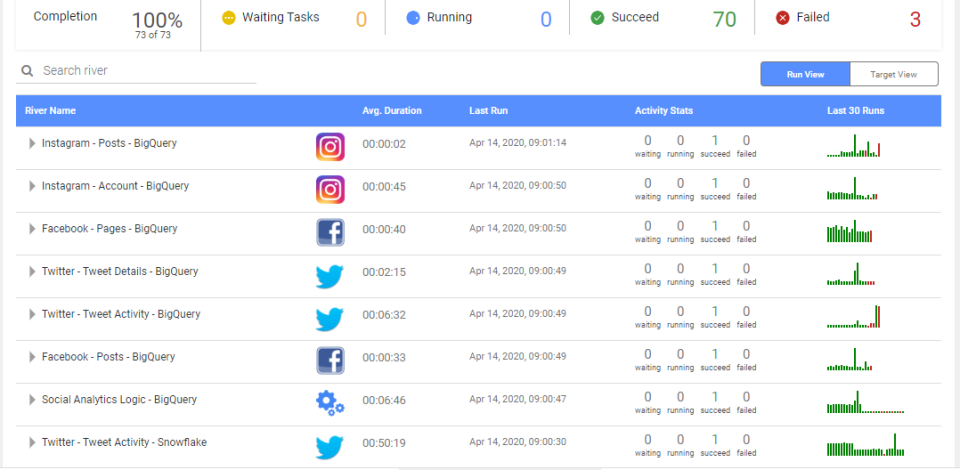Expand the Facebook - Pages - BigQuery row

coord(32,229)
